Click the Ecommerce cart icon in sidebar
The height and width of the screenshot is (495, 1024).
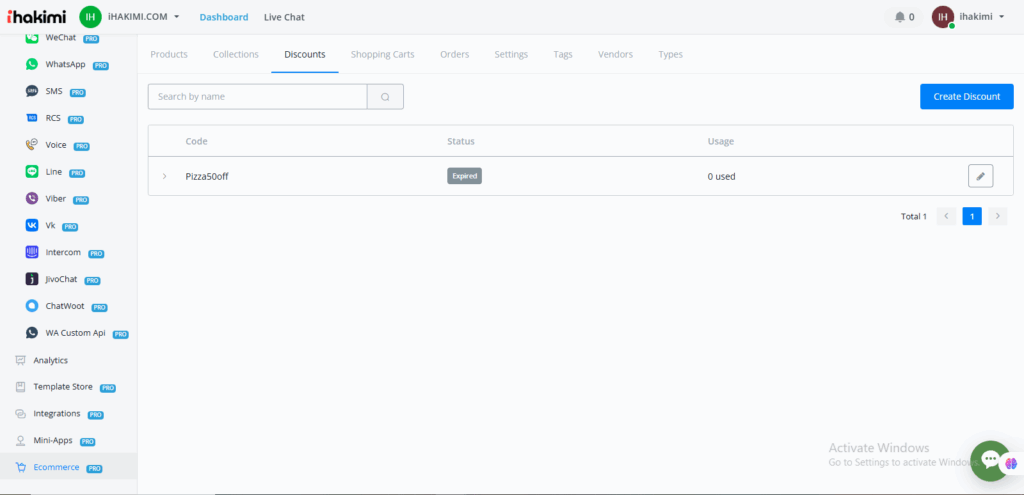21,467
